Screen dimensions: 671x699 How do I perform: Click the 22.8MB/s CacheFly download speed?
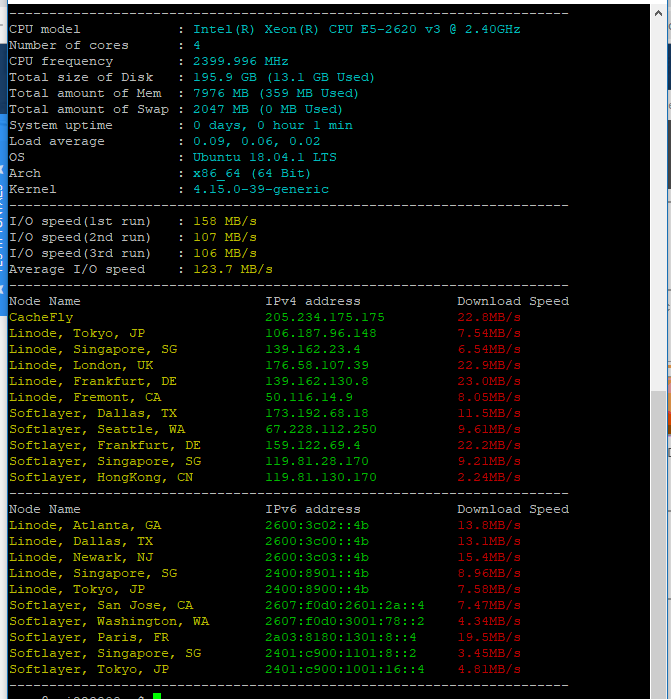click(489, 317)
